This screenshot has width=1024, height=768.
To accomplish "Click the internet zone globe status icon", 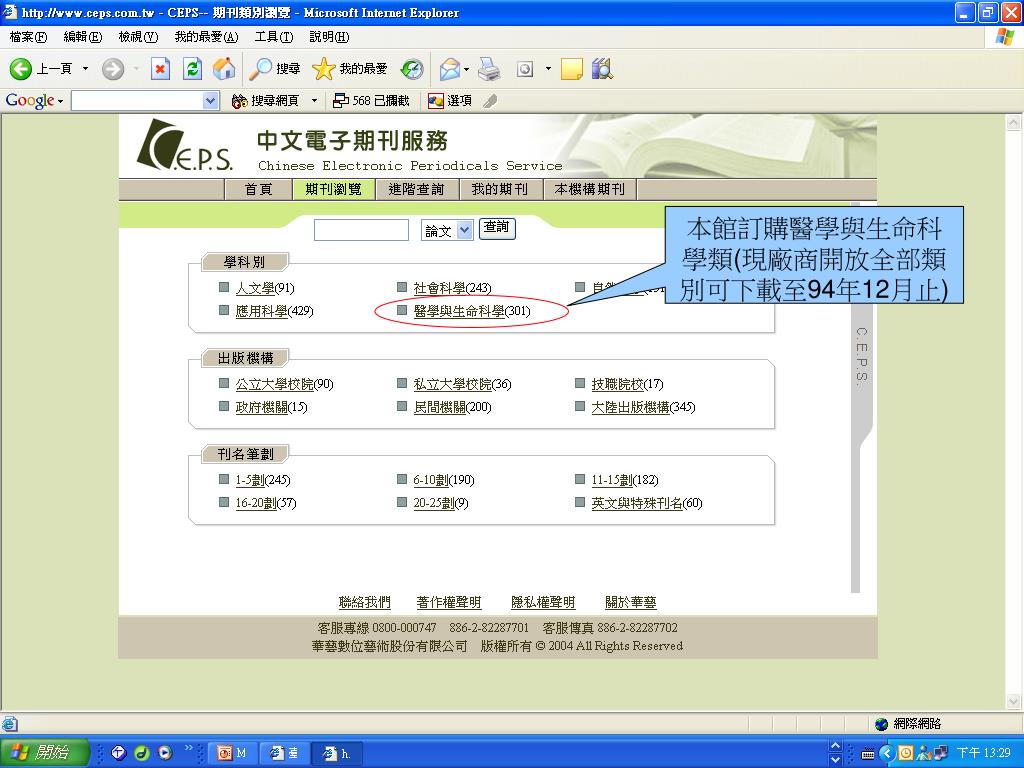I will click(882, 724).
